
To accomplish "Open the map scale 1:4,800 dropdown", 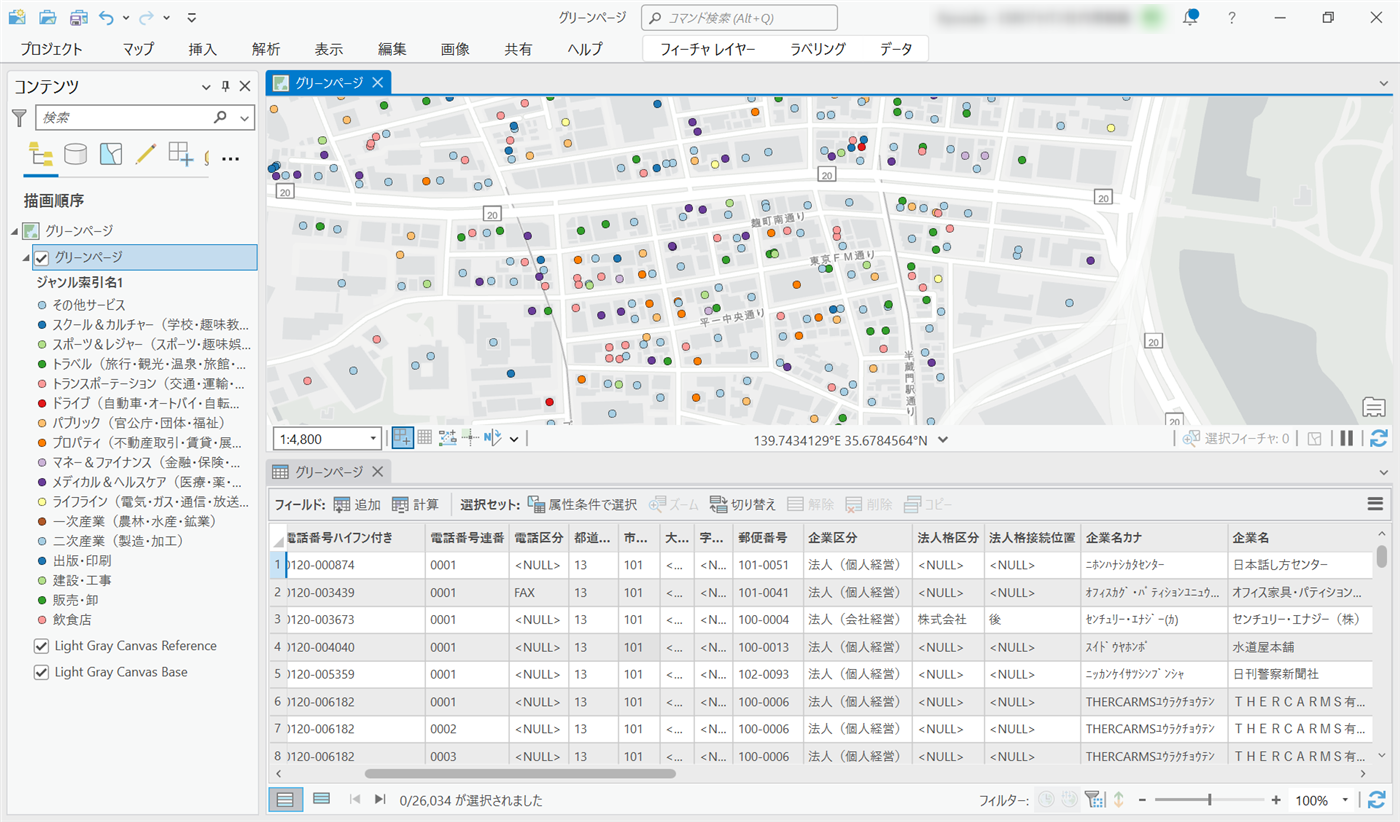I will pos(374,439).
